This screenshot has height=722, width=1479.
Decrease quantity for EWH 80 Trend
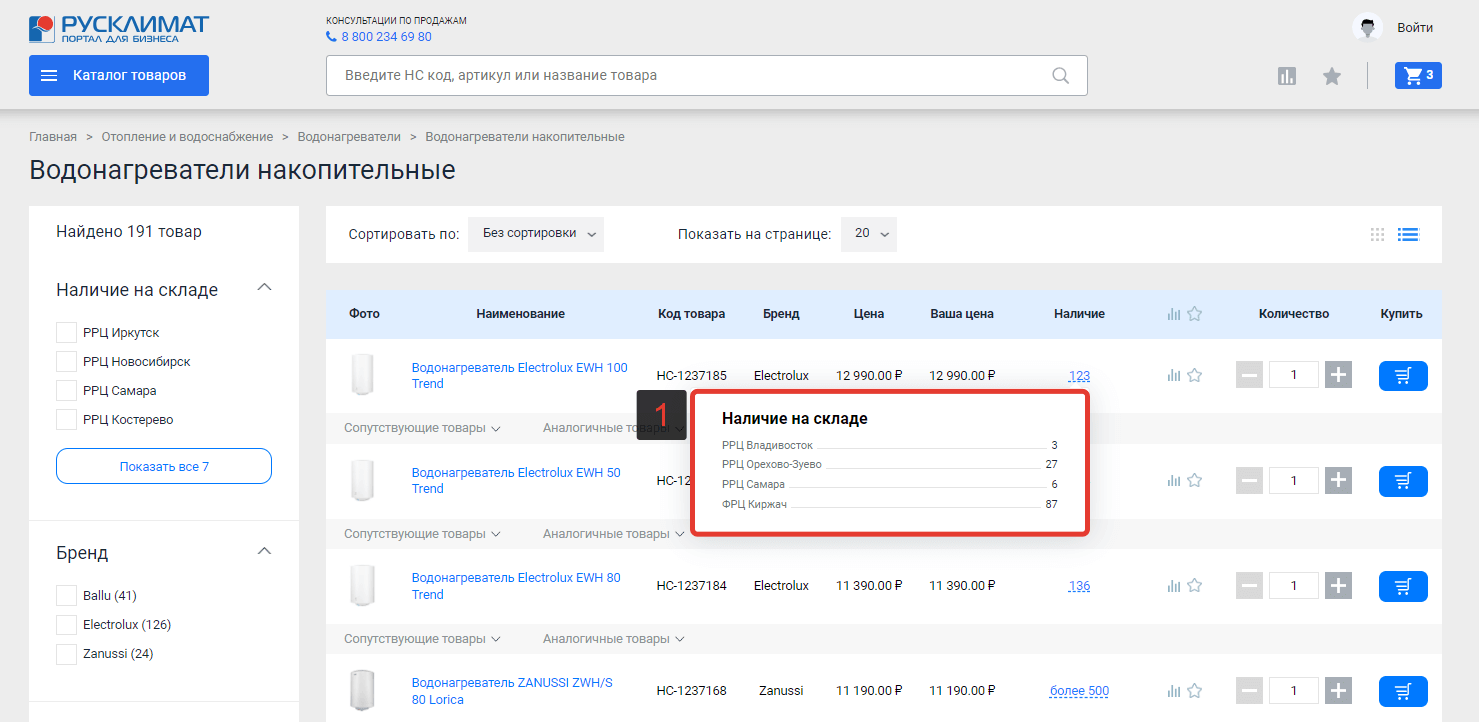[1250, 586]
